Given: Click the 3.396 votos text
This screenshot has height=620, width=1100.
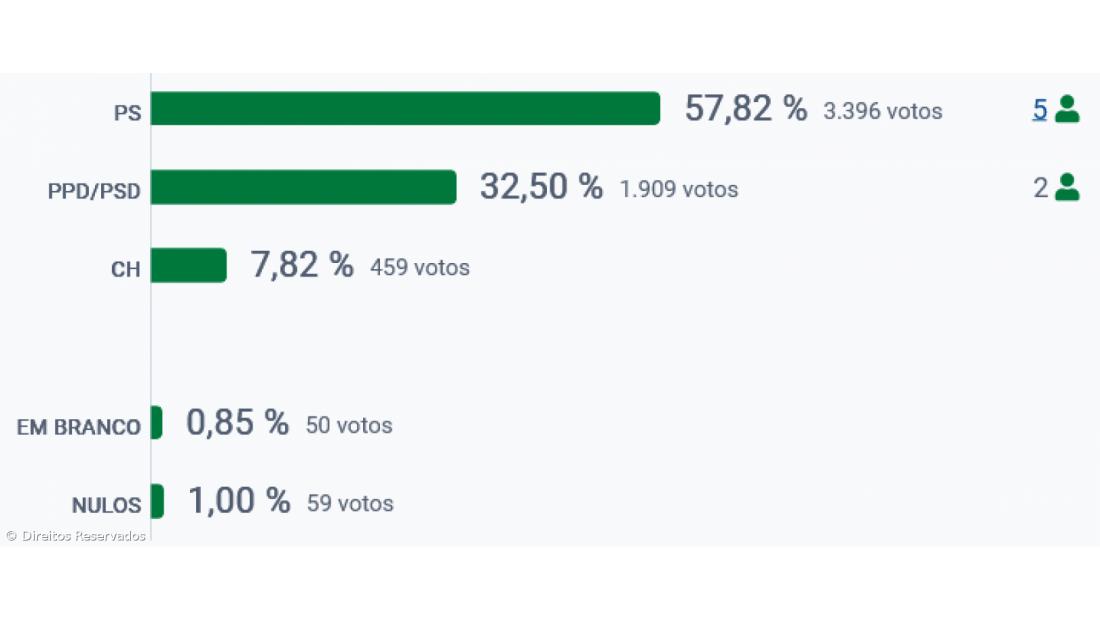Looking at the screenshot, I should point(882,111).
